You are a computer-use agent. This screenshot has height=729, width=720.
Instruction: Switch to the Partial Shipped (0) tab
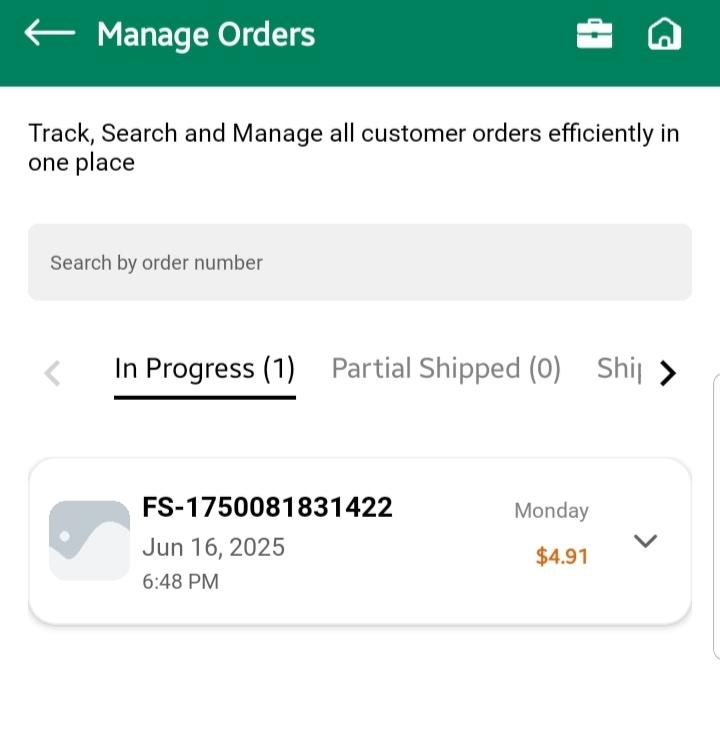[446, 369]
